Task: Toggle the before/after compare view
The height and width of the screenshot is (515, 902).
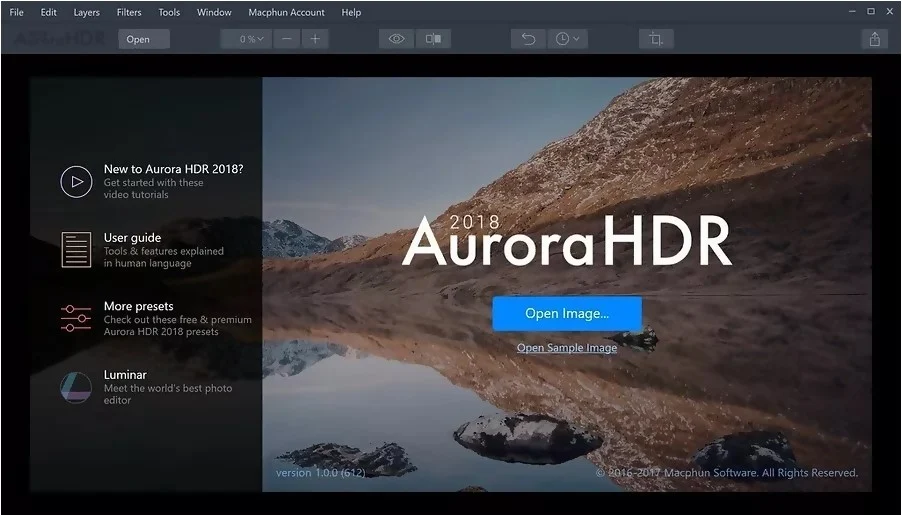Action: [433, 39]
